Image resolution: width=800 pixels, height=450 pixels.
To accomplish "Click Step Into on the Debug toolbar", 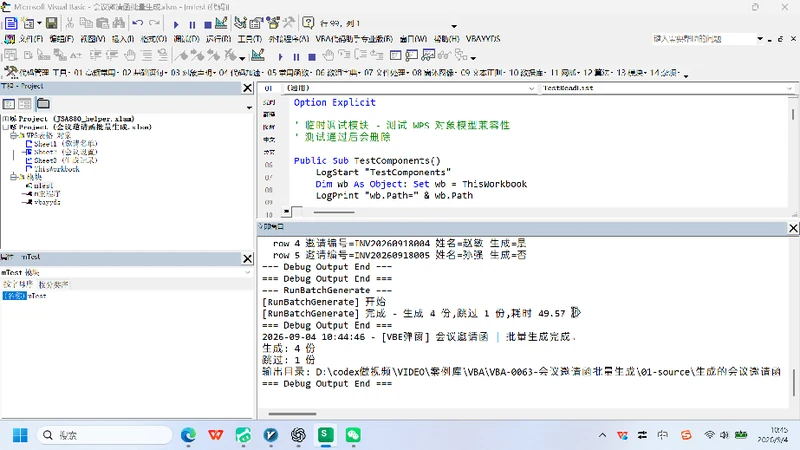I will (x=344, y=55).
